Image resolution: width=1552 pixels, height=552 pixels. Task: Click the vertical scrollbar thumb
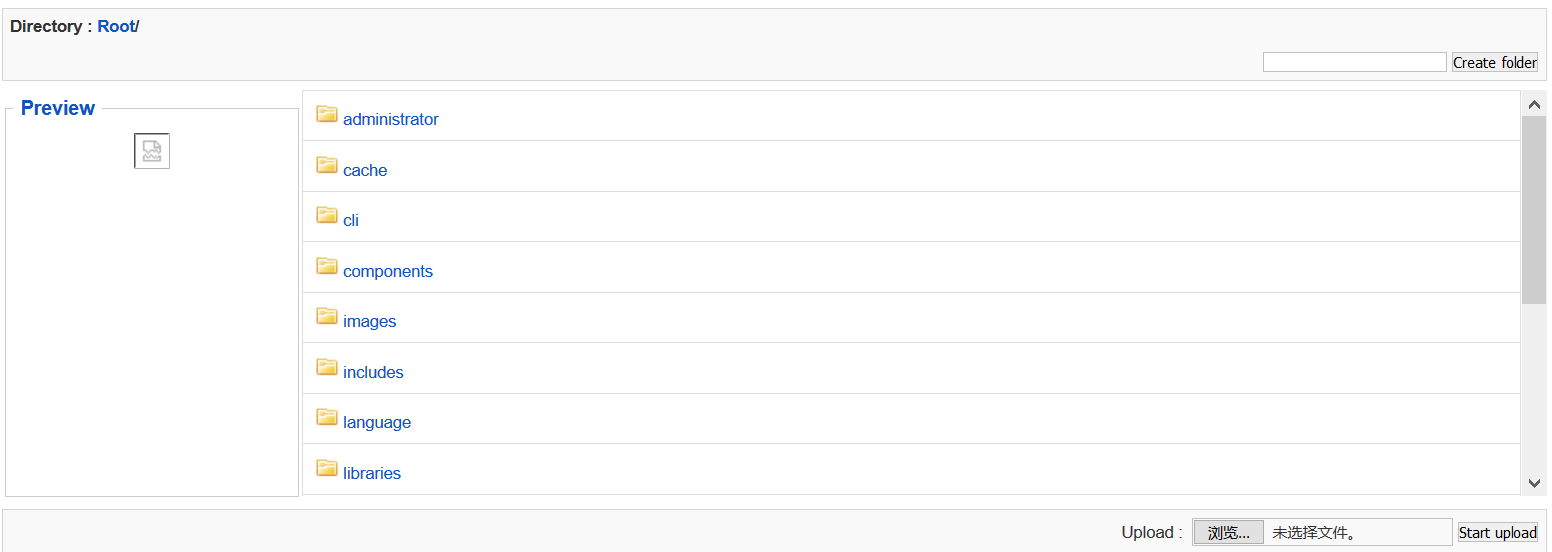click(1534, 210)
